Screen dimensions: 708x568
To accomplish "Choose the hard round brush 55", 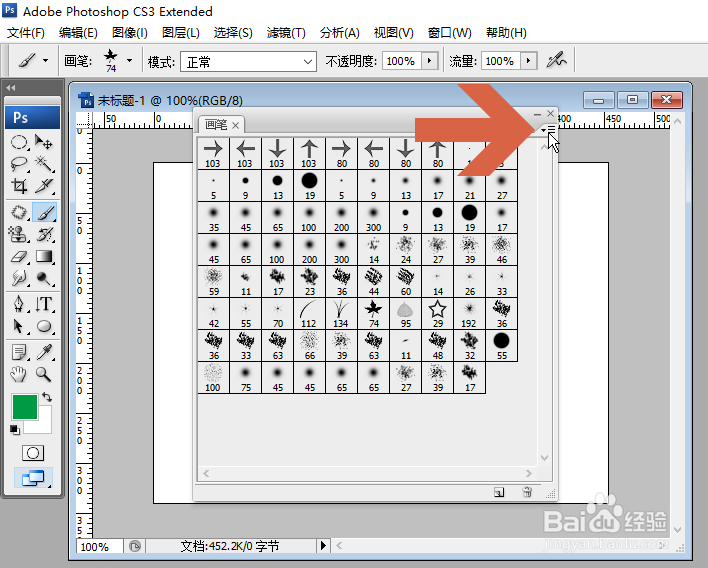I will [x=502, y=346].
